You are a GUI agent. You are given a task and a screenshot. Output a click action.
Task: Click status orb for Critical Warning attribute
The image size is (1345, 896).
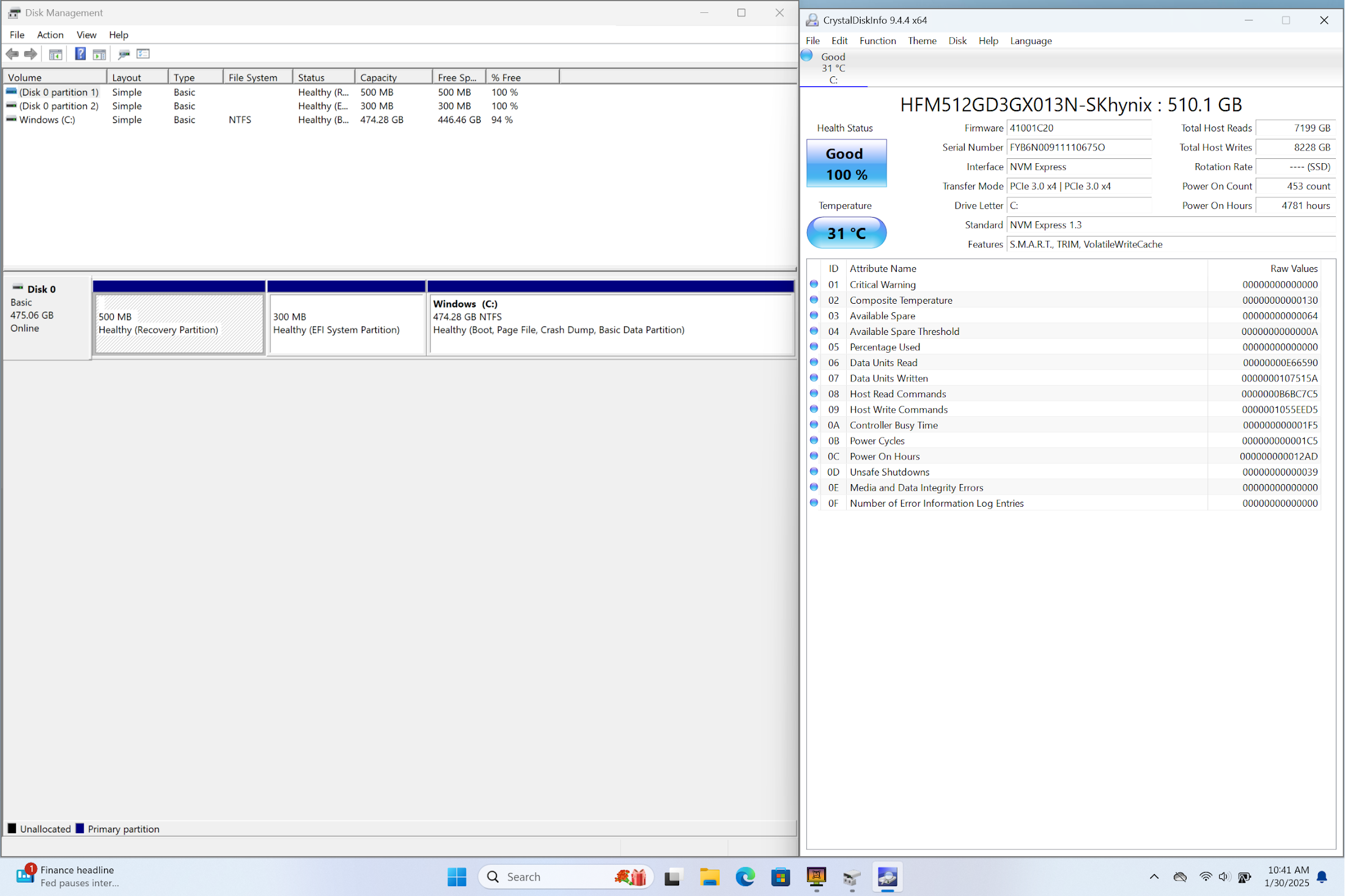(814, 284)
